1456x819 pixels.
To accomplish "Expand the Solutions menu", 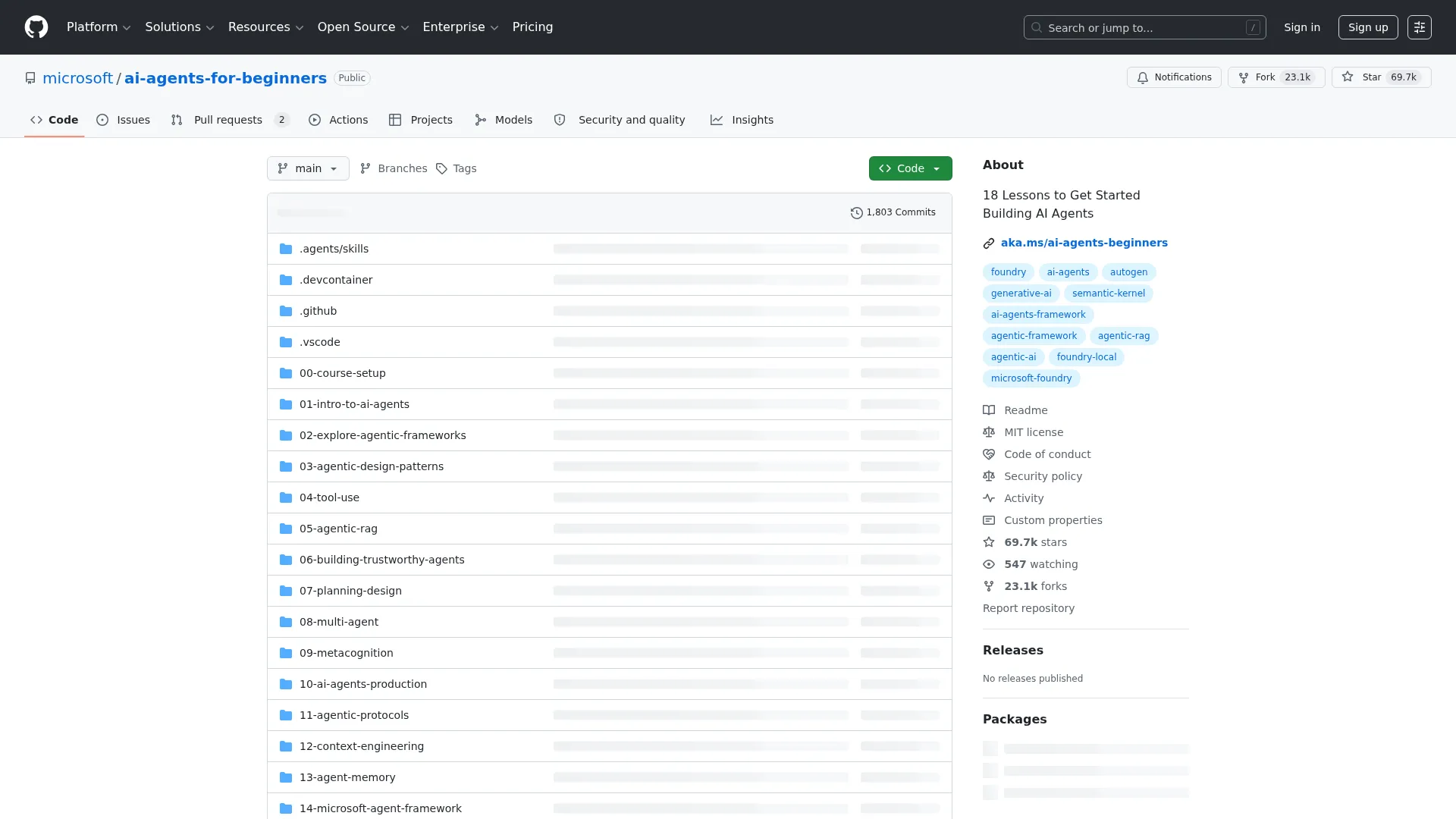I will (x=180, y=27).
